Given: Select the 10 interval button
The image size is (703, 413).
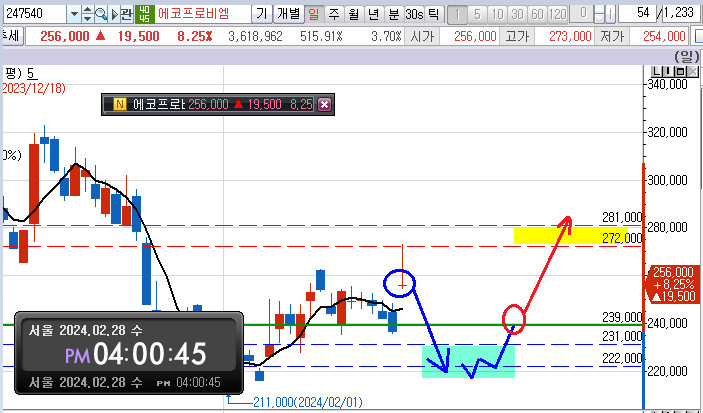Looking at the screenshot, I should (497, 15).
